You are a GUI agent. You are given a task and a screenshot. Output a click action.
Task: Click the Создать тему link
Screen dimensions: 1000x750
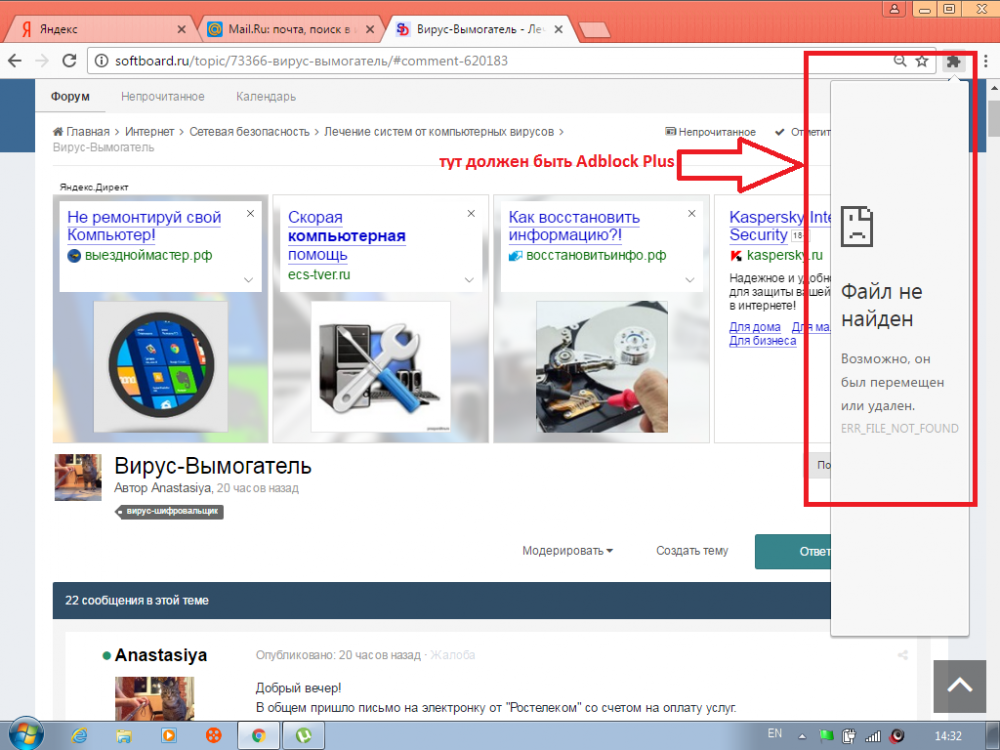(x=692, y=551)
